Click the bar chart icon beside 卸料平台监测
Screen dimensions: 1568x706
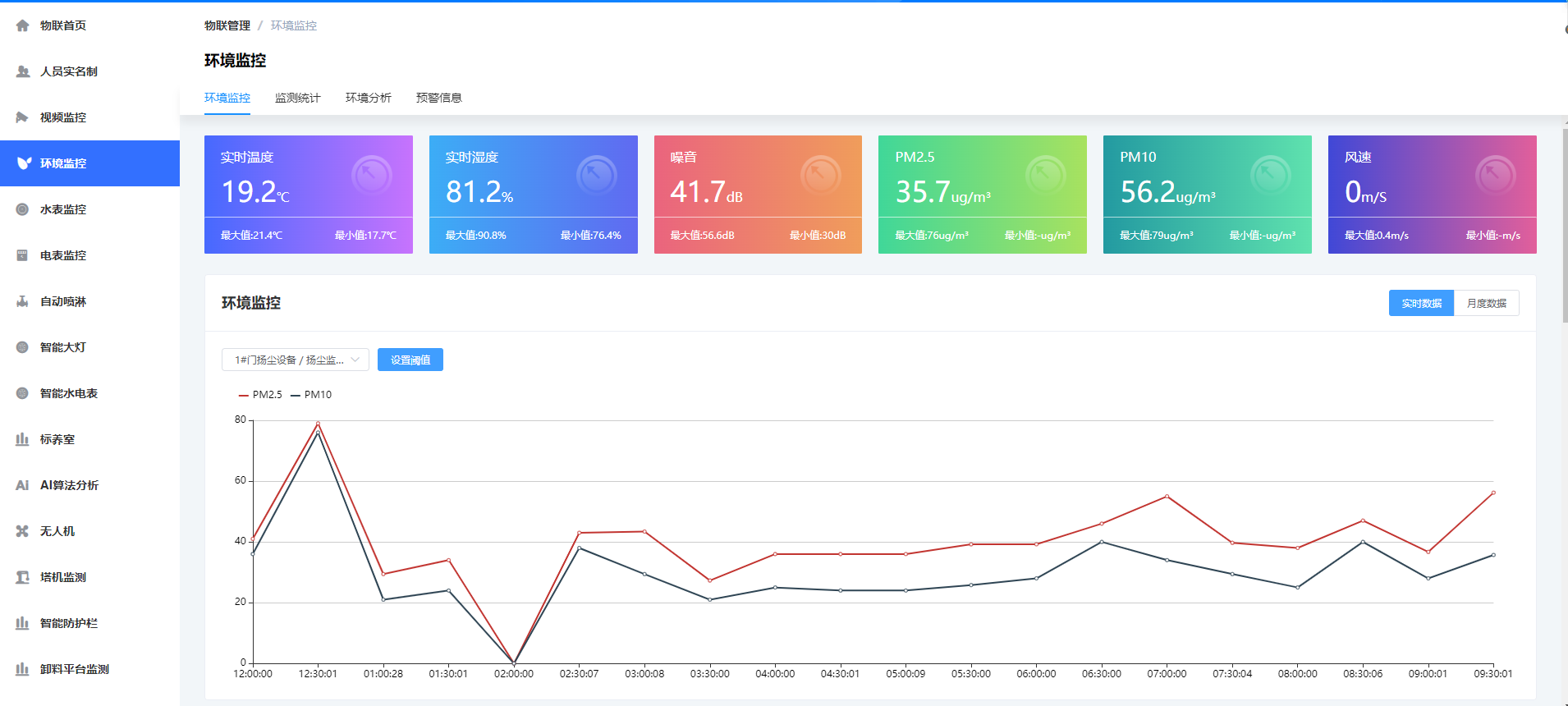coord(22,669)
